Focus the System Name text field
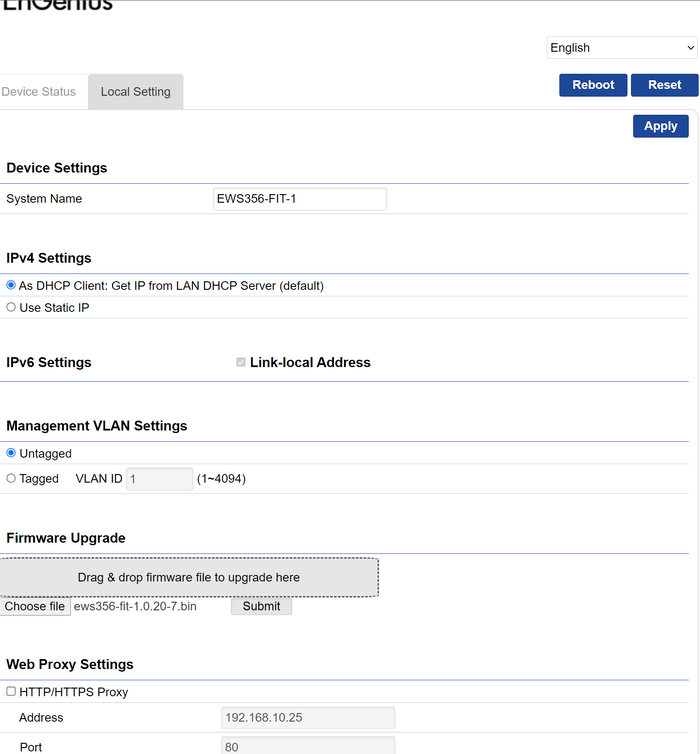Screen dimensions: 700x754 [300, 199]
